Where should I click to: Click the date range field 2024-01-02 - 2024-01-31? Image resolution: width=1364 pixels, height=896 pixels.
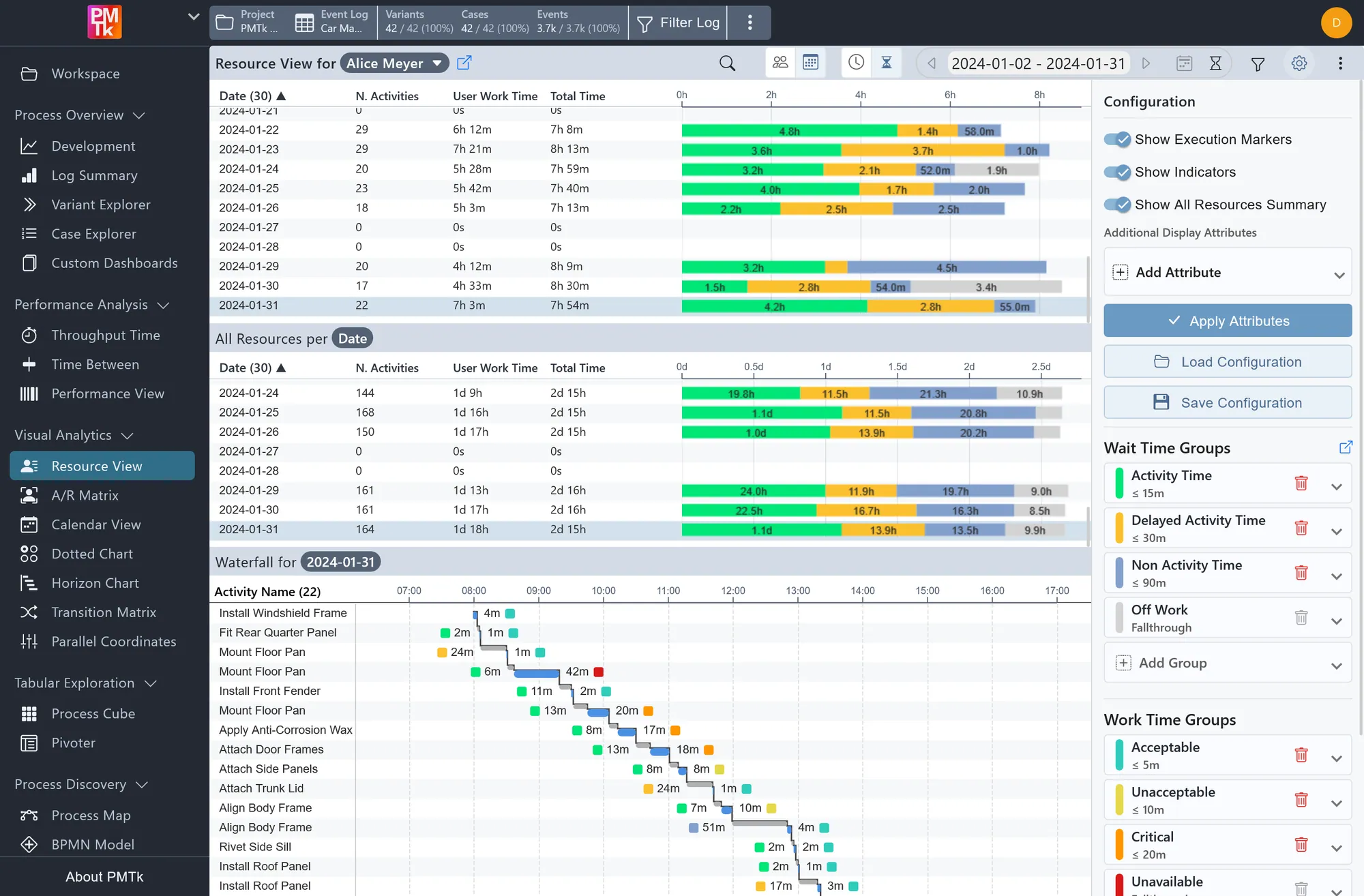click(x=1038, y=63)
